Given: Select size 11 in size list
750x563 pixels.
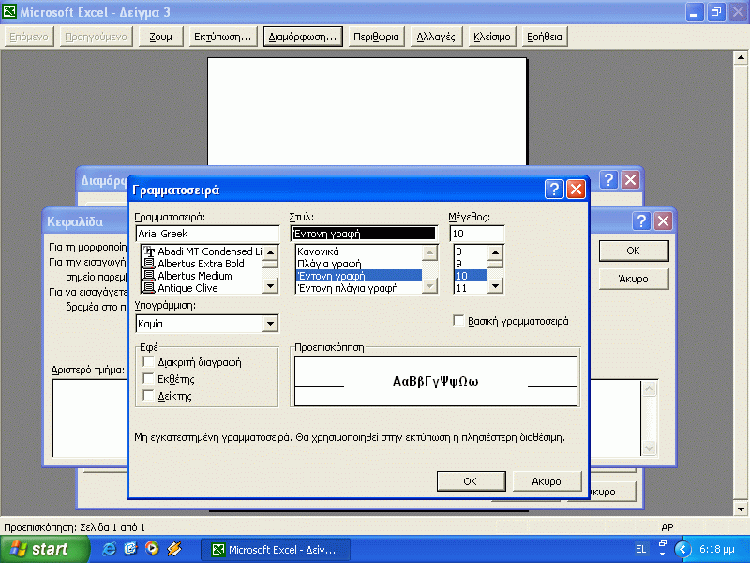Looking at the screenshot, I should pos(470,288).
